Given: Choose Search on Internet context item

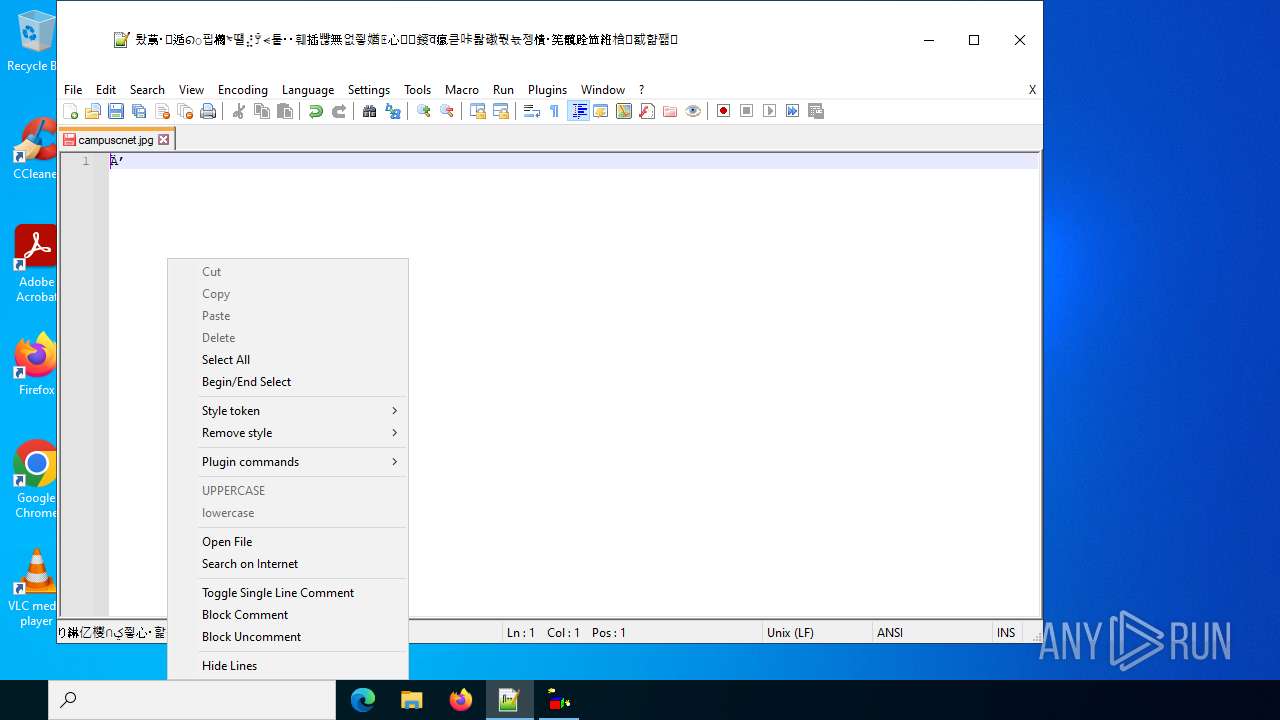Looking at the screenshot, I should coord(288,564).
